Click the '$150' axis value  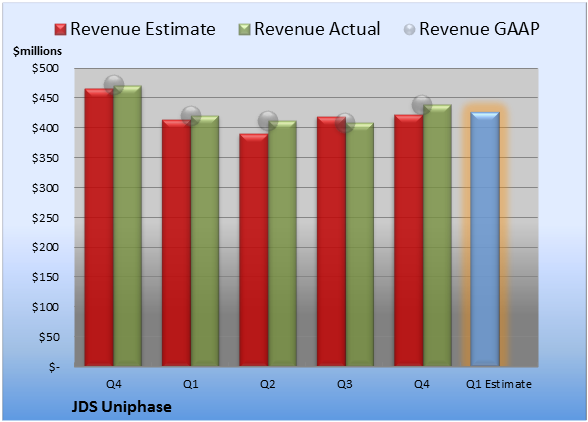tap(45, 277)
